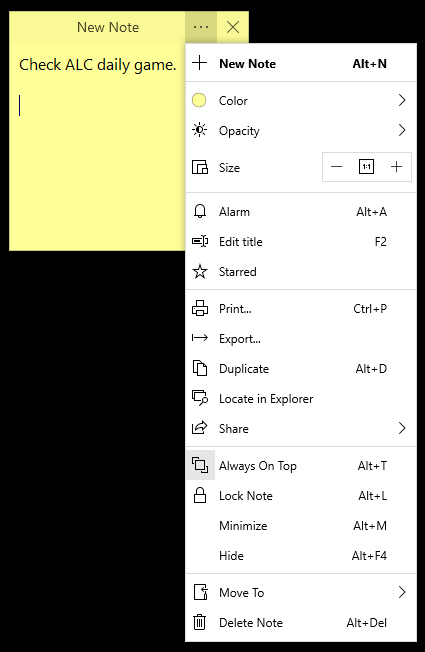
Task: Click the plus icon beside New Note
Action: (x=200, y=63)
